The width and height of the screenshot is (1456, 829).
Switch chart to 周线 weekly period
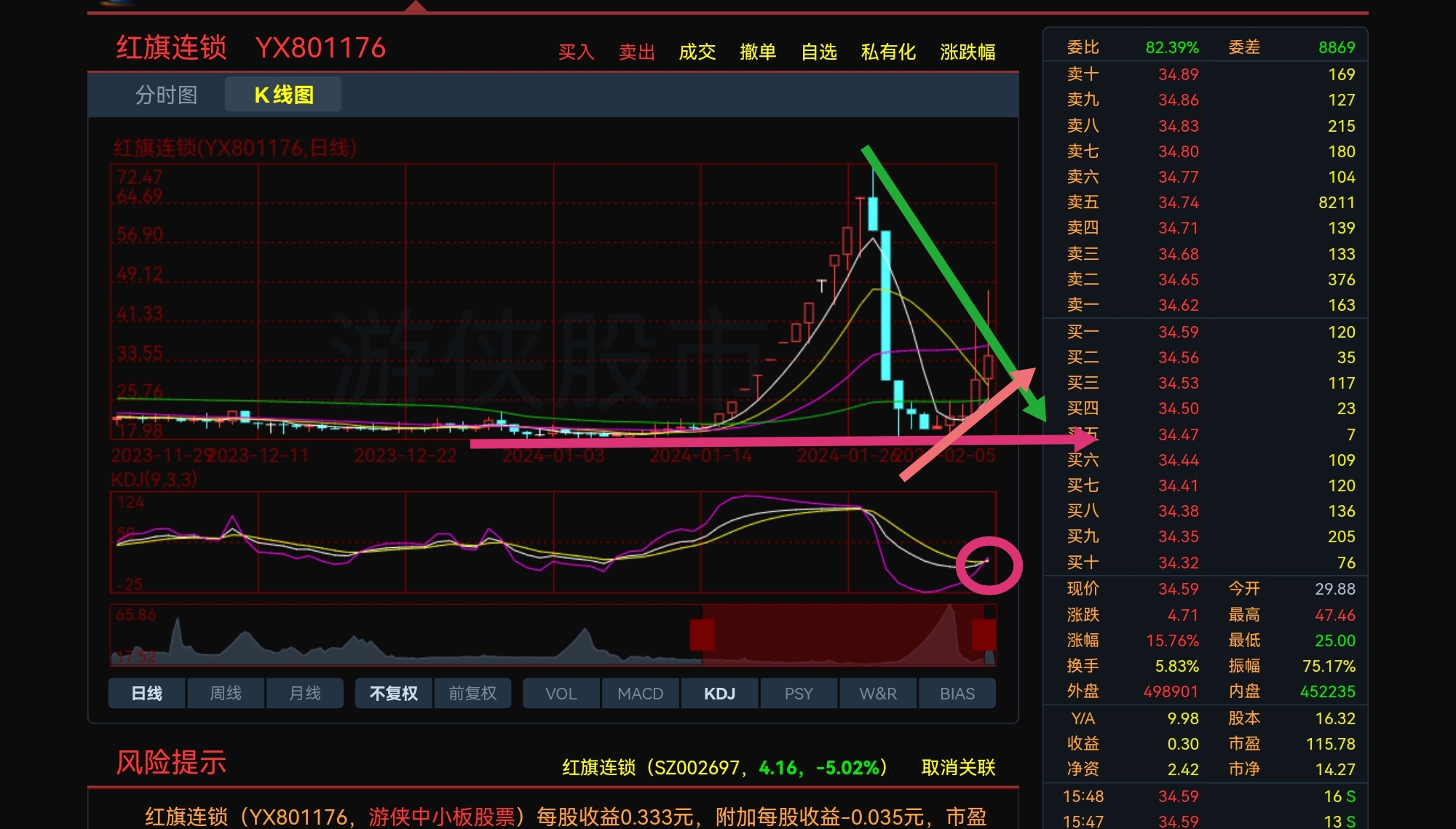[226, 694]
